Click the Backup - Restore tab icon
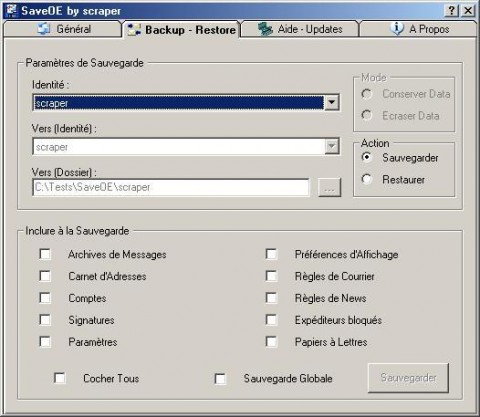480x417 pixels. coord(134,30)
